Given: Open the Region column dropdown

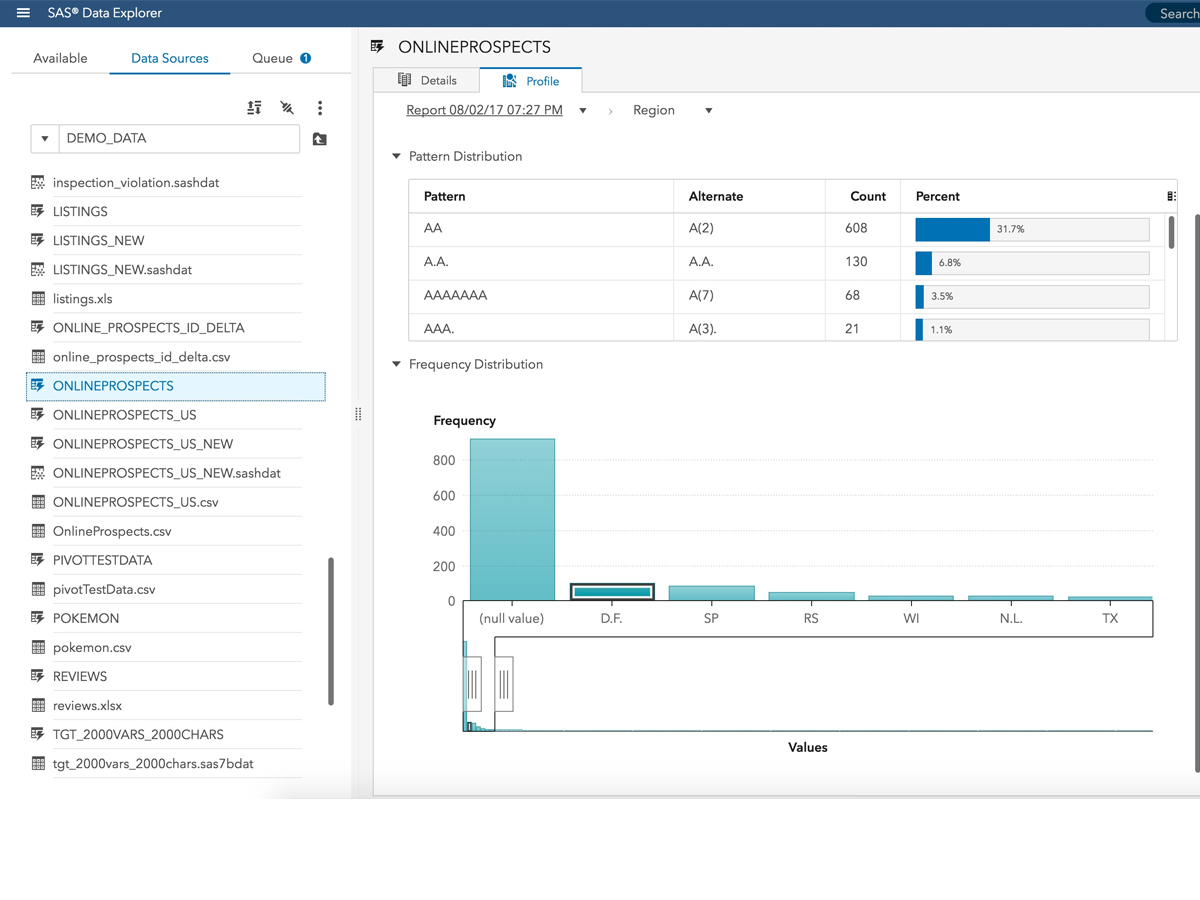Looking at the screenshot, I should tap(708, 111).
